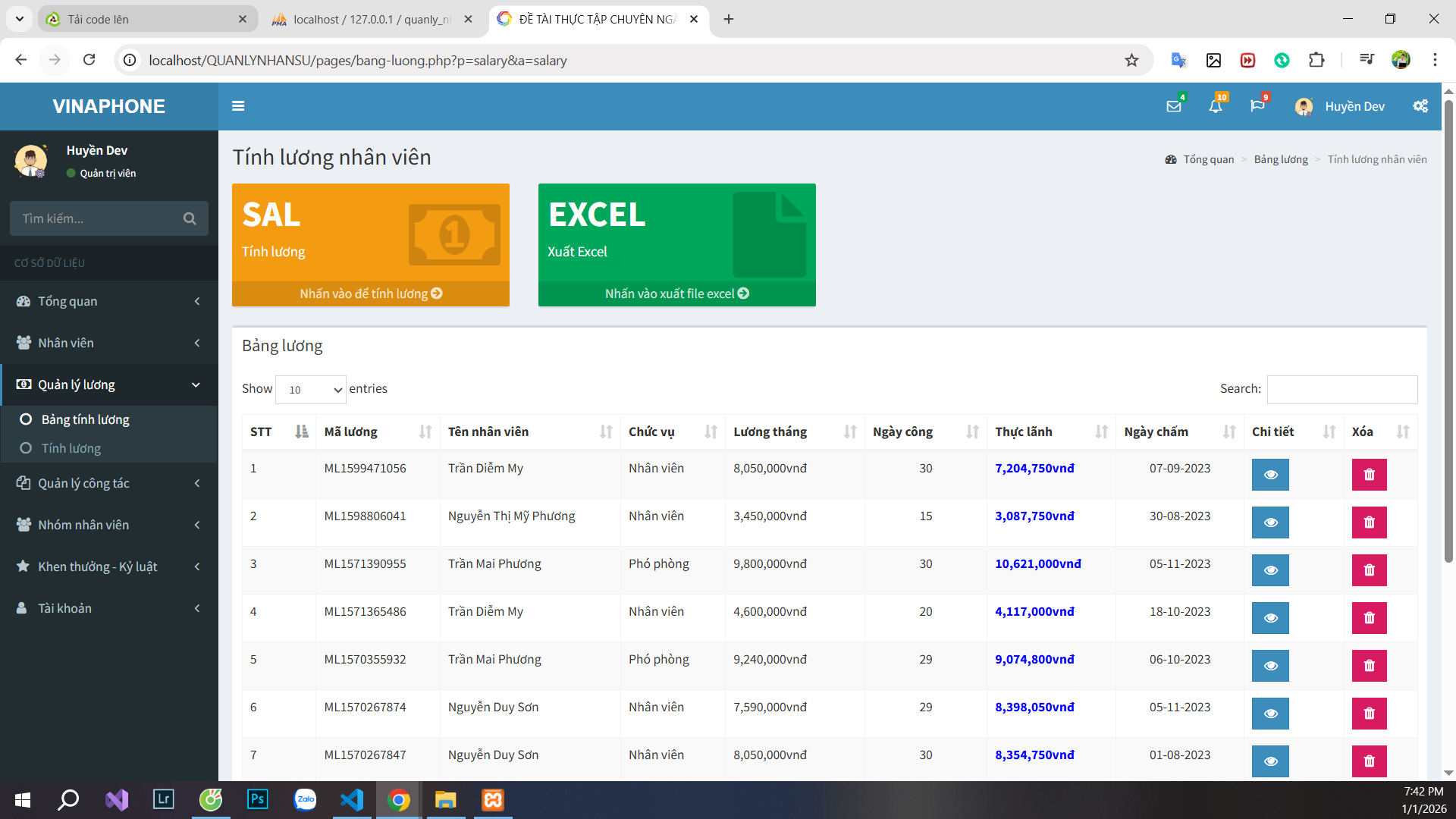Sort table by Lương tháng column
This screenshot has height=819, width=1456.
(795, 431)
